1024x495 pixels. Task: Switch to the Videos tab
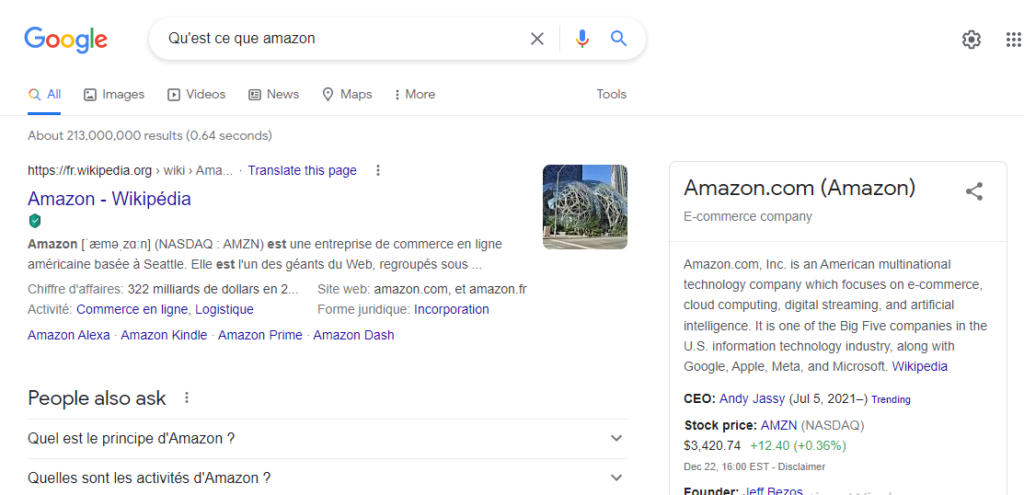click(197, 95)
